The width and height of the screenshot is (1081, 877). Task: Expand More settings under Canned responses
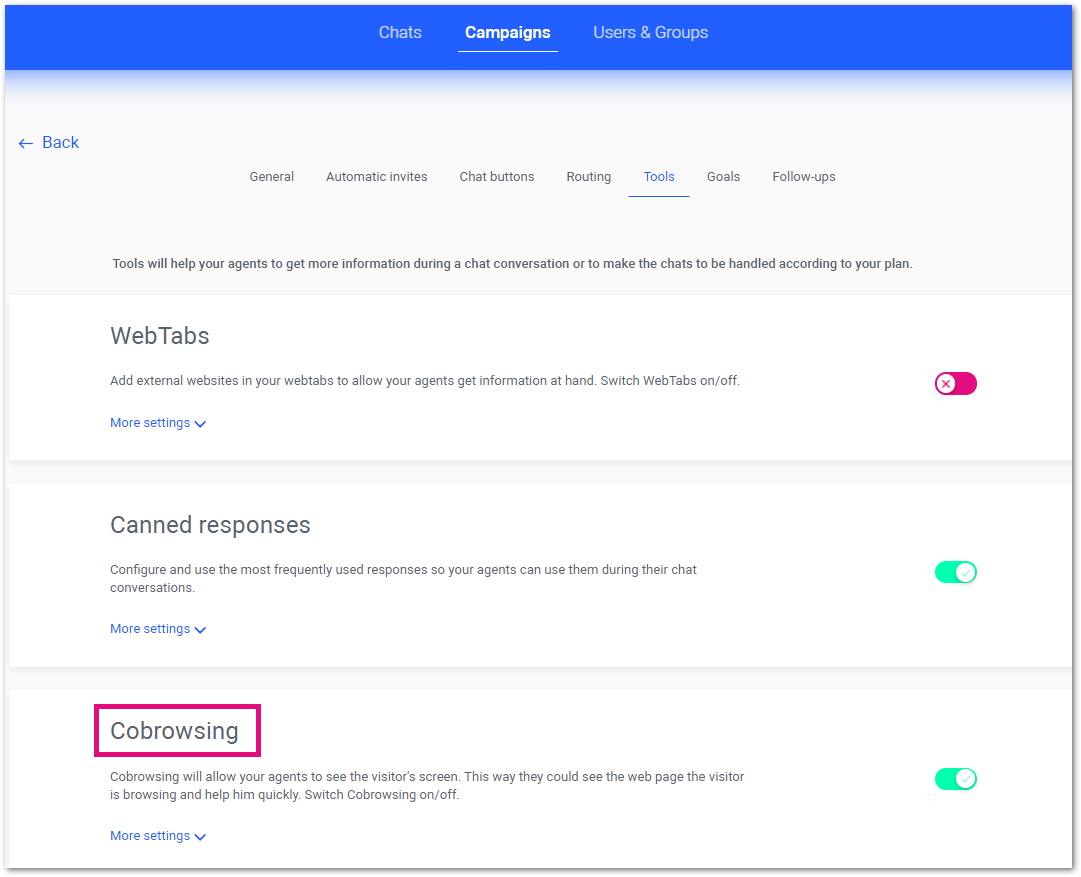coord(158,629)
